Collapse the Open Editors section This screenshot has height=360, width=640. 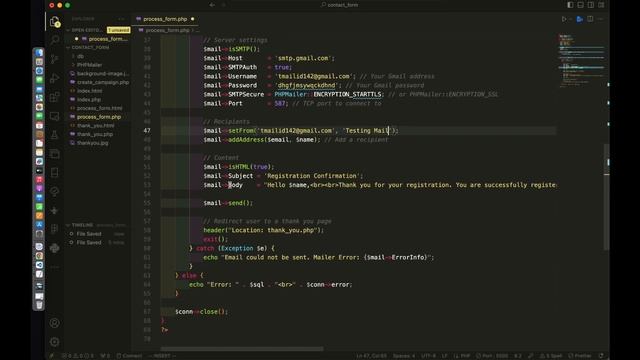(86, 30)
